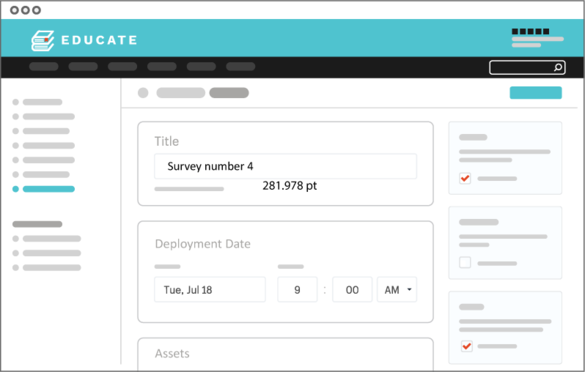Image resolution: width=585 pixels, height=372 pixels.
Task: Uncheck the checkbox in the bottom right card
Action: [x=466, y=346]
